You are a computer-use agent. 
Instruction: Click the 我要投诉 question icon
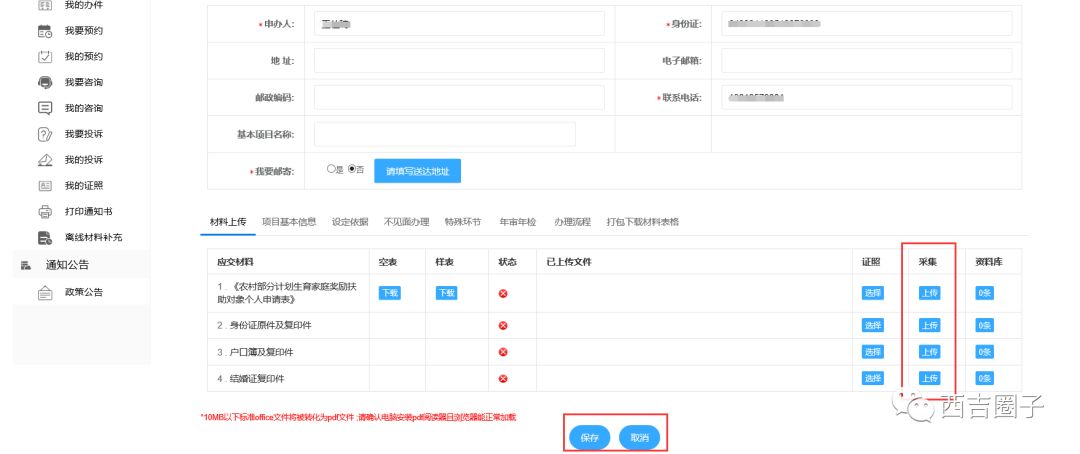pyautogui.click(x=45, y=134)
